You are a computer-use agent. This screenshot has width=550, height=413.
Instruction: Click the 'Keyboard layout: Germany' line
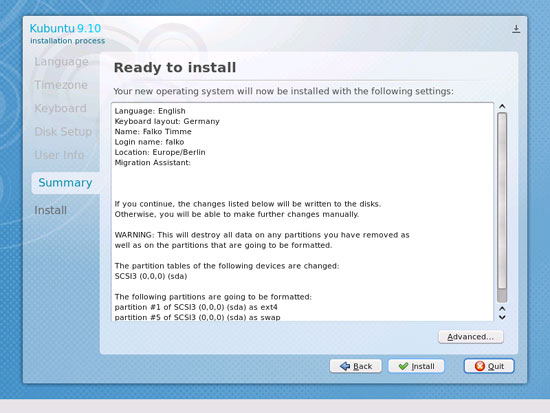pos(167,121)
